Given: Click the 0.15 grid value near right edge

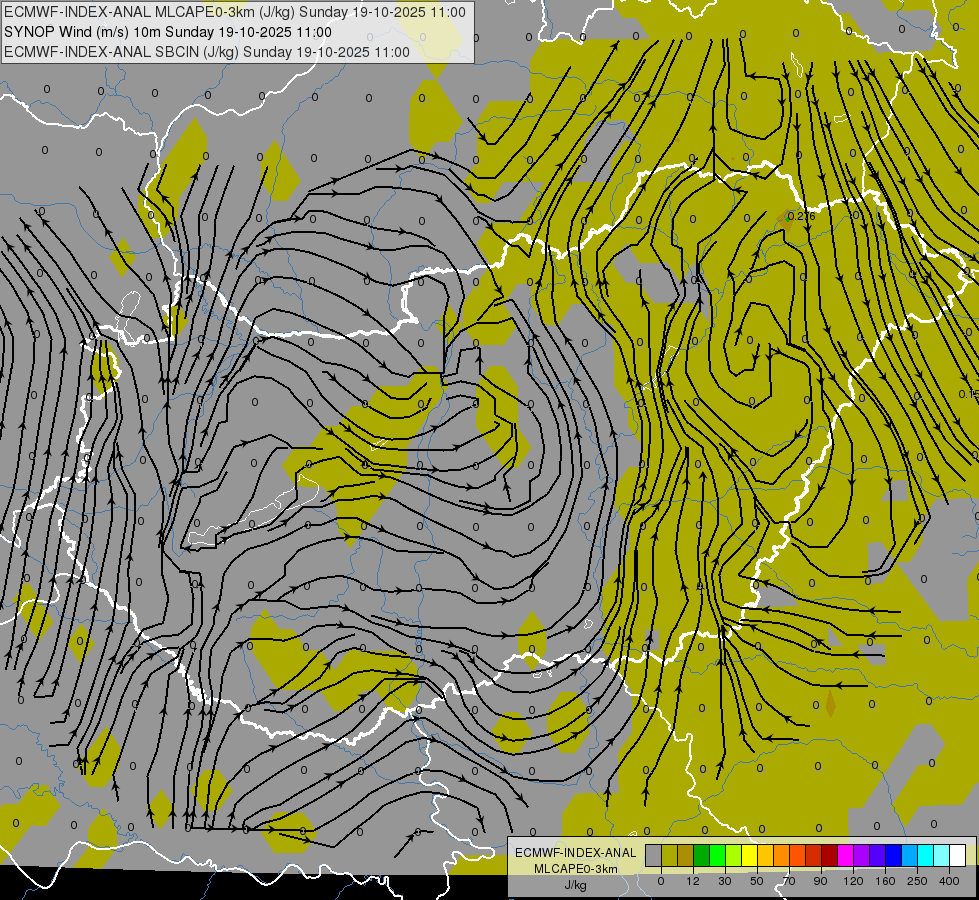Looking at the screenshot, I should [x=968, y=394].
